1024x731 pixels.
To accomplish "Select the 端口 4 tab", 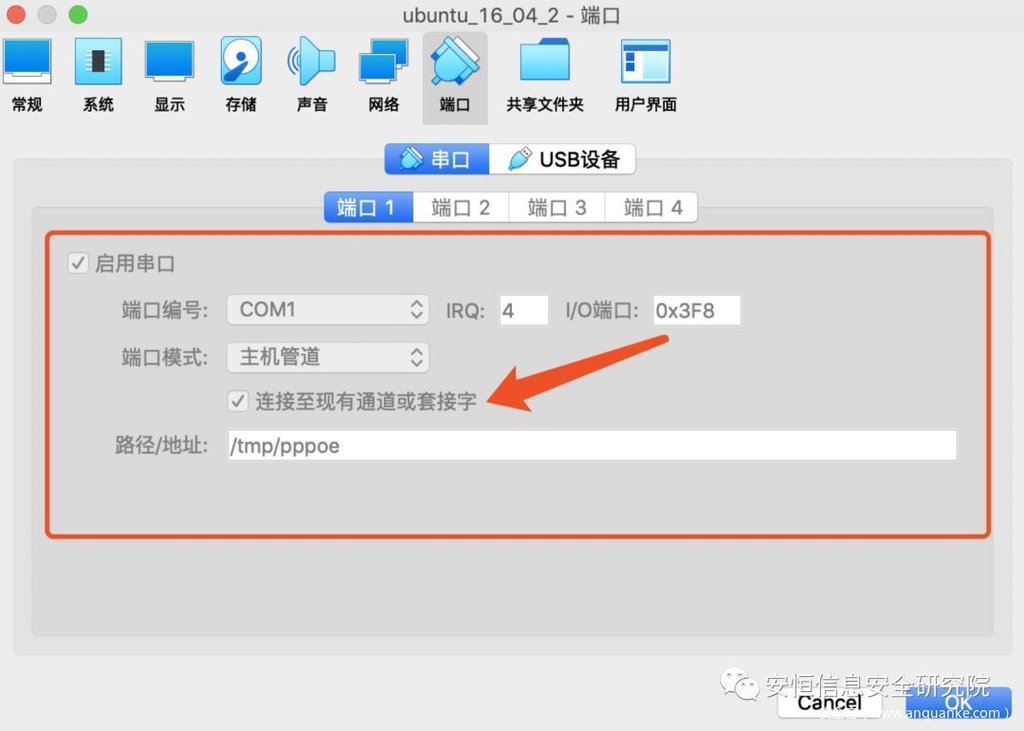I will coord(652,208).
